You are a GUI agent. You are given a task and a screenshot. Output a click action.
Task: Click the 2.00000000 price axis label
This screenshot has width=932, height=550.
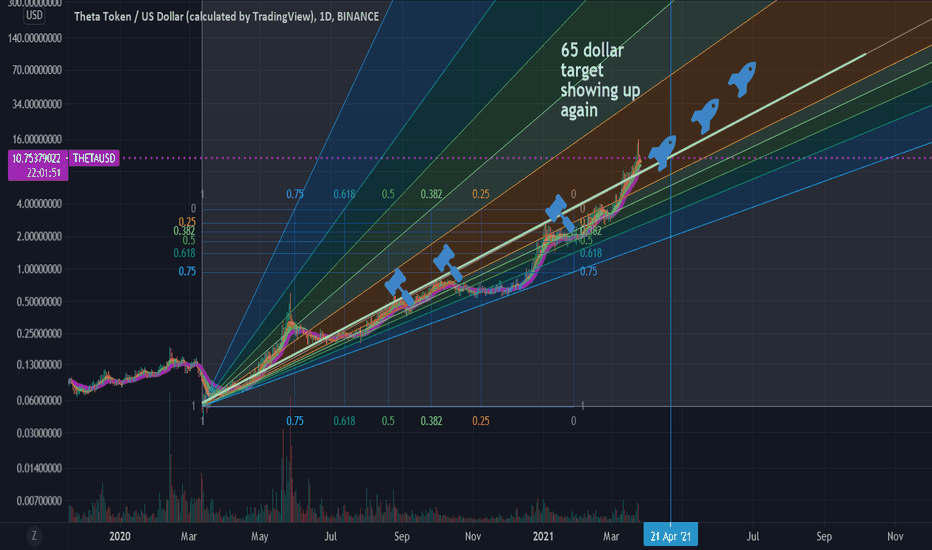click(39, 237)
